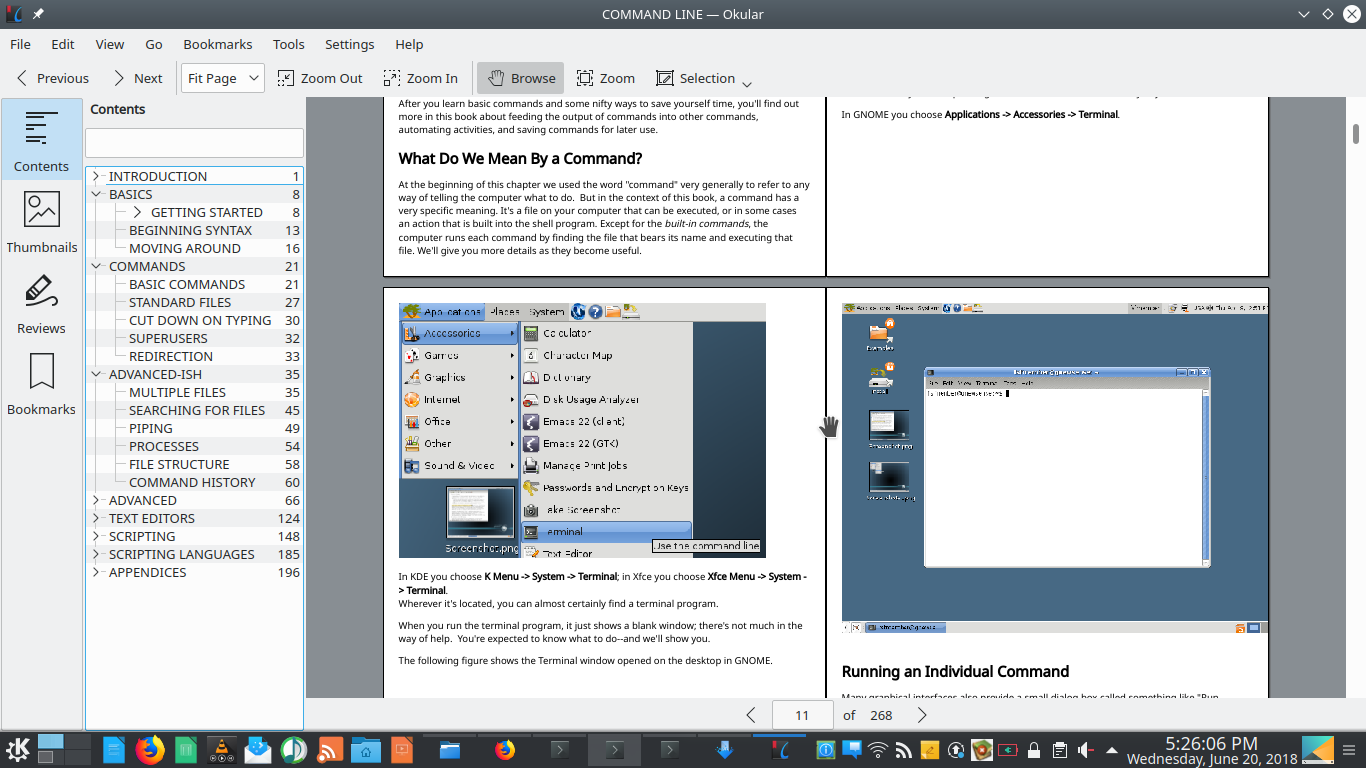Select STANDARD FILES in contents tree
The image size is (1366, 768).
180,302
